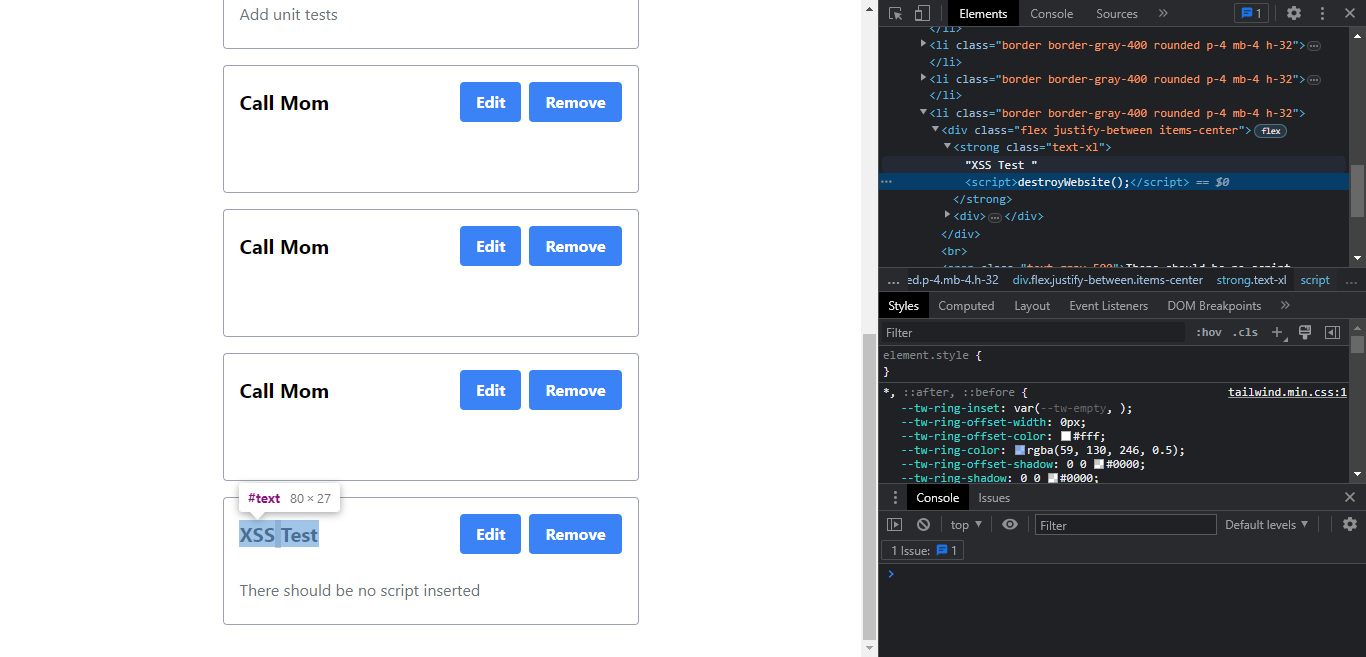Activate the inspect element picker icon
This screenshot has height=657, width=1366.
tap(896, 13)
